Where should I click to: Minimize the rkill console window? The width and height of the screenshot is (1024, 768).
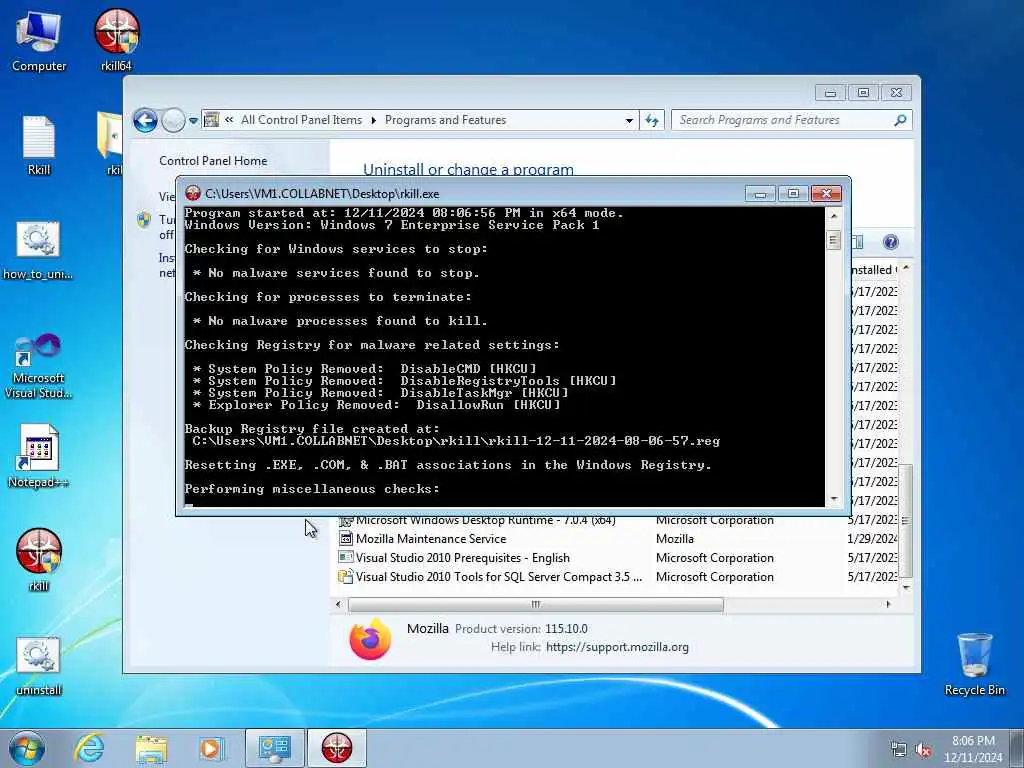(x=760, y=194)
